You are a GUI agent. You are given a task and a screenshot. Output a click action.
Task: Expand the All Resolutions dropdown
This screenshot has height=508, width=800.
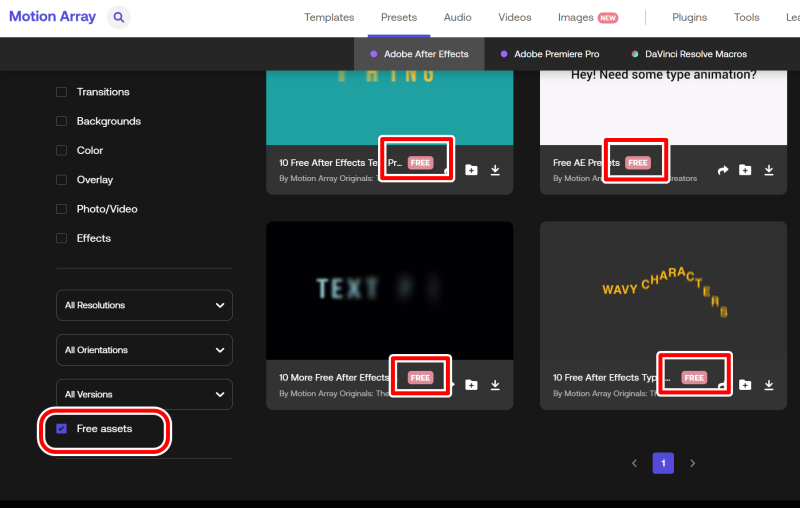pos(144,305)
